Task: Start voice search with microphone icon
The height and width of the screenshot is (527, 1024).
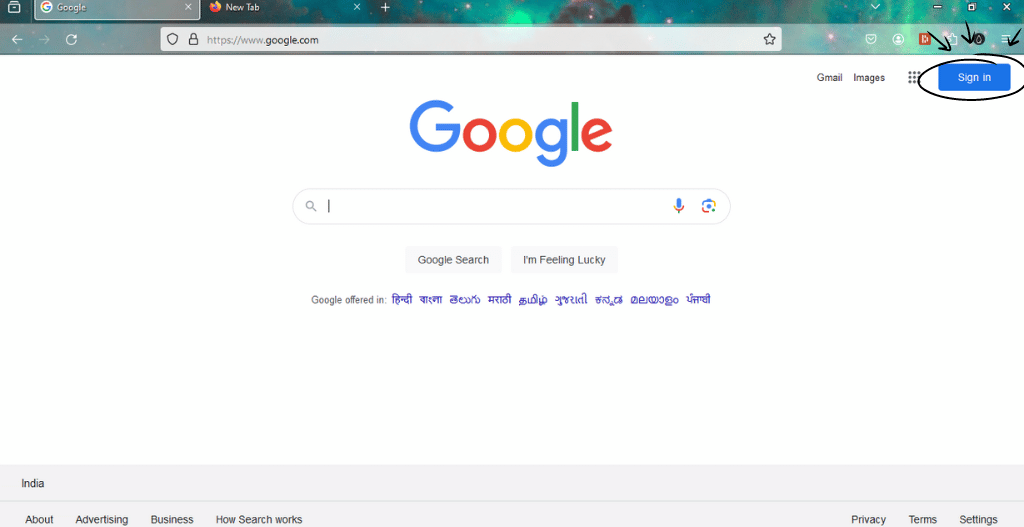Action: [x=679, y=206]
